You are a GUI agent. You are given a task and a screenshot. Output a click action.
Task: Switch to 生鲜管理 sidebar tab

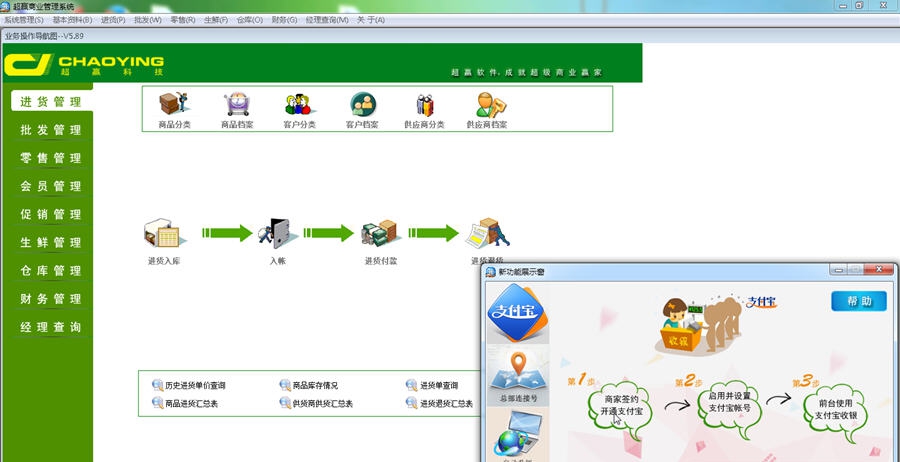[51, 242]
